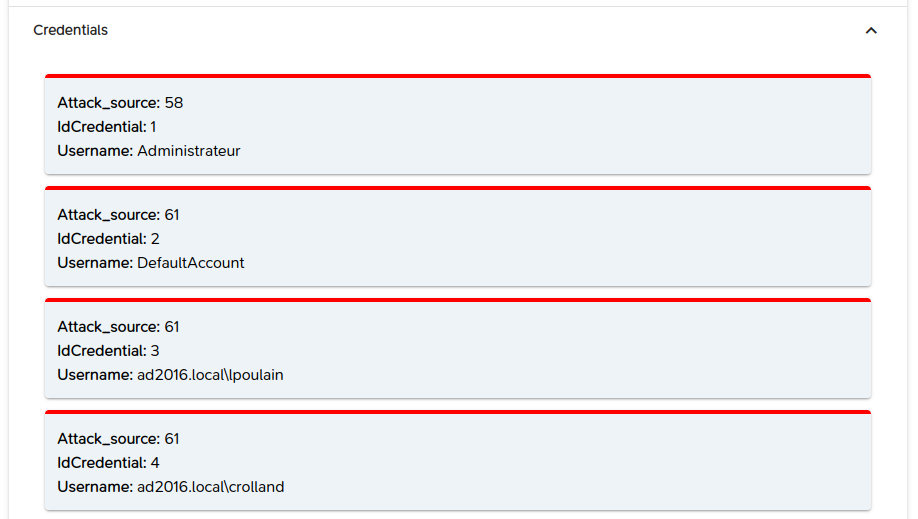Image resolution: width=918 pixels, height=519 pixels.
Task: Collapse the Credentials section chevron
Action: 871,30
